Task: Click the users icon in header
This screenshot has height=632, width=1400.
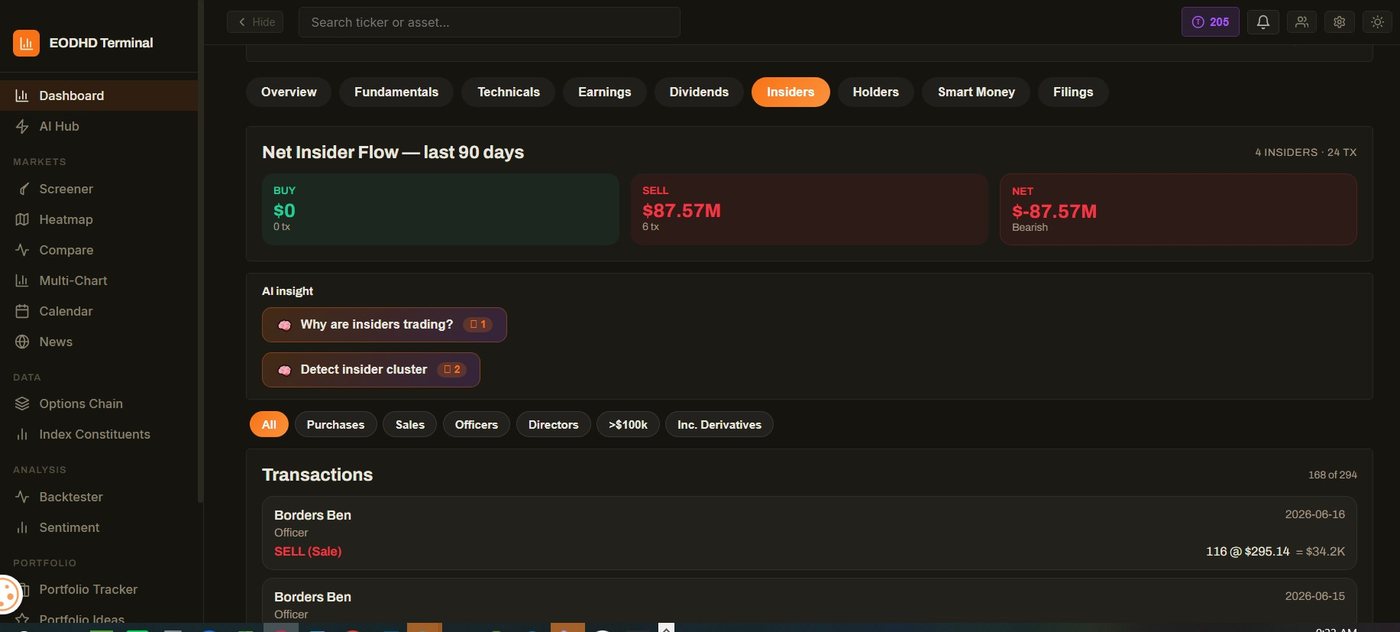Action: coord(1301,22)
